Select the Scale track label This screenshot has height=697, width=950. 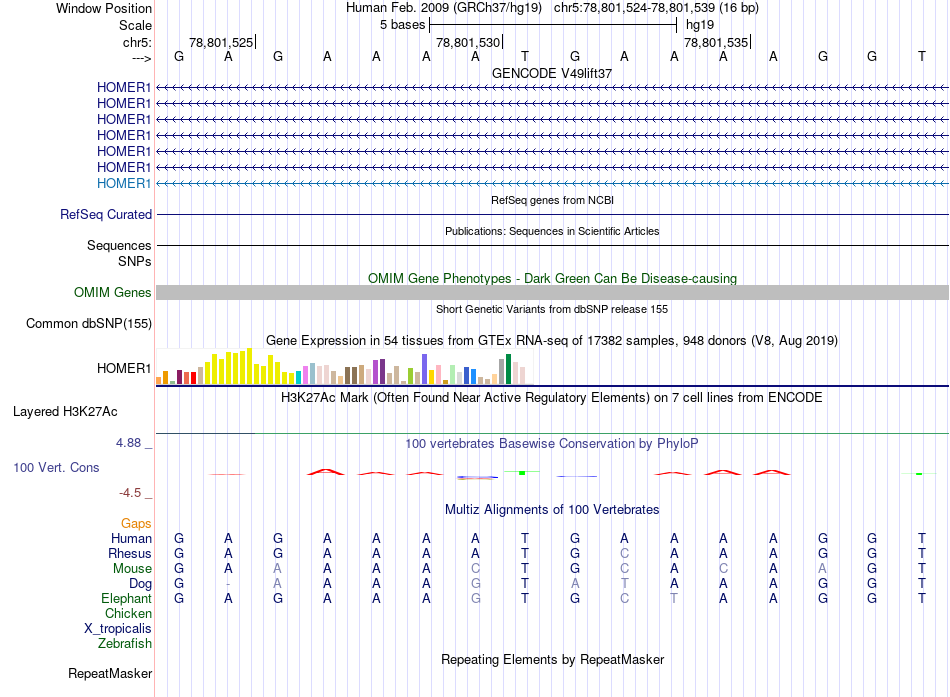pos(135,25)
